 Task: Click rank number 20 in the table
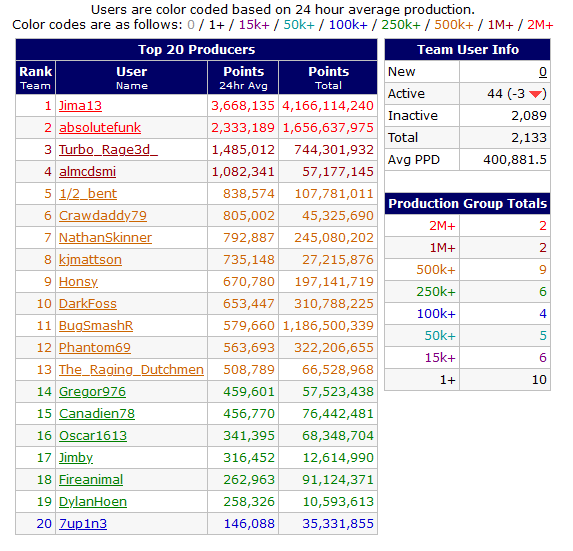pos(44,524)
